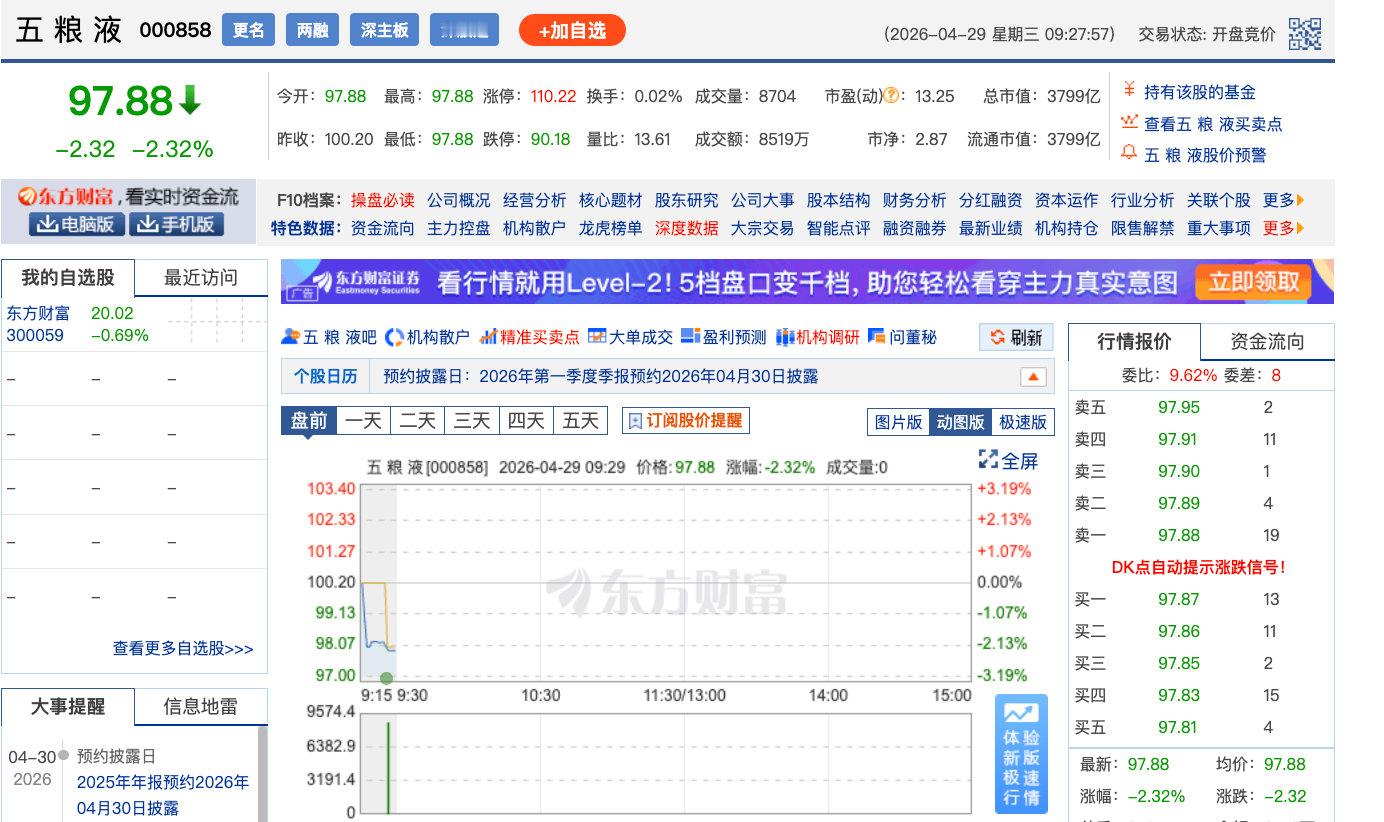Viewport: 1384px width, 822px height.
Task: Download 手机版 app
Action: pyautogui.click(x=177, y=224)
